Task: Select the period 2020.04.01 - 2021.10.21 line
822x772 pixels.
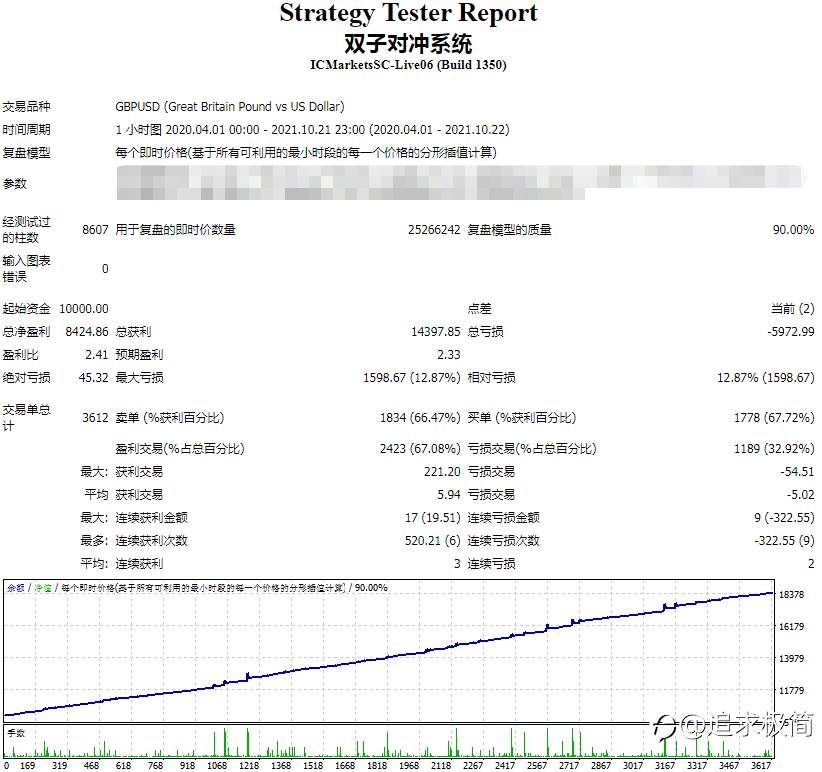Action: [x=312, y=129]
